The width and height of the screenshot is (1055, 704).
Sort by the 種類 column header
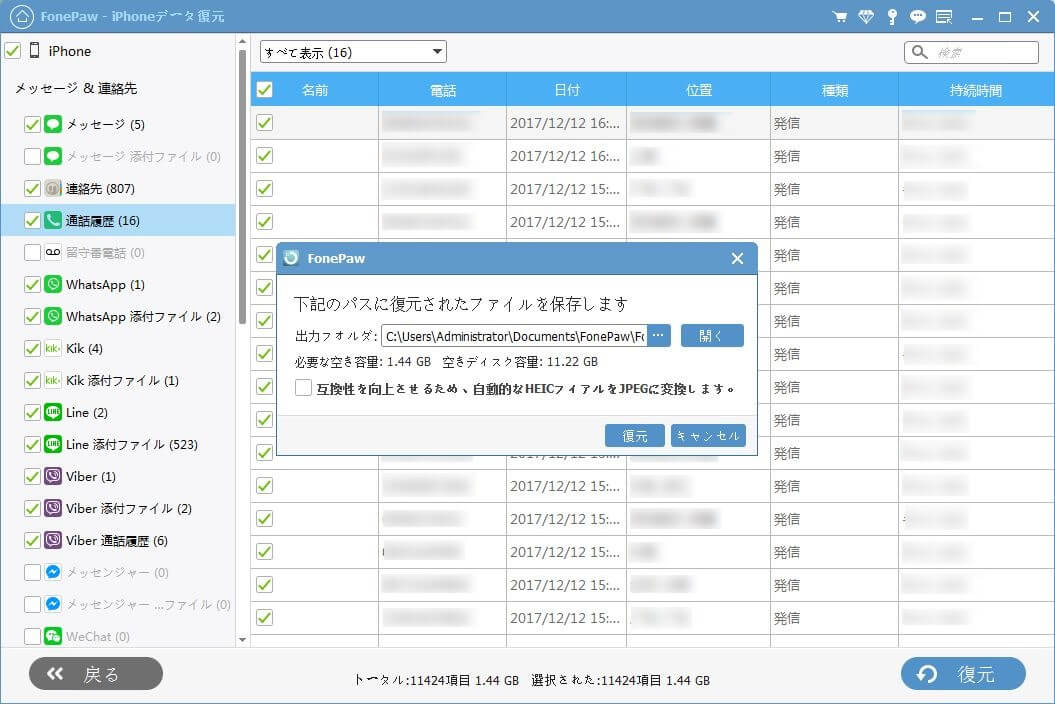[x=834, y=90]
